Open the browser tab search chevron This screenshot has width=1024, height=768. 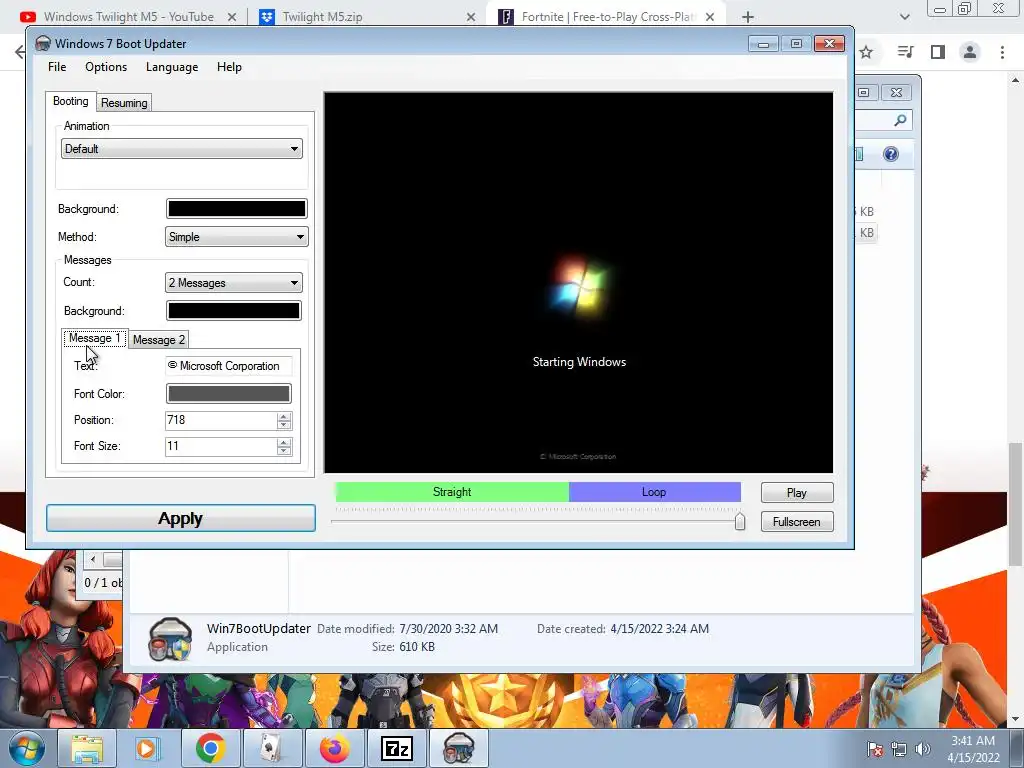point(904,17)
